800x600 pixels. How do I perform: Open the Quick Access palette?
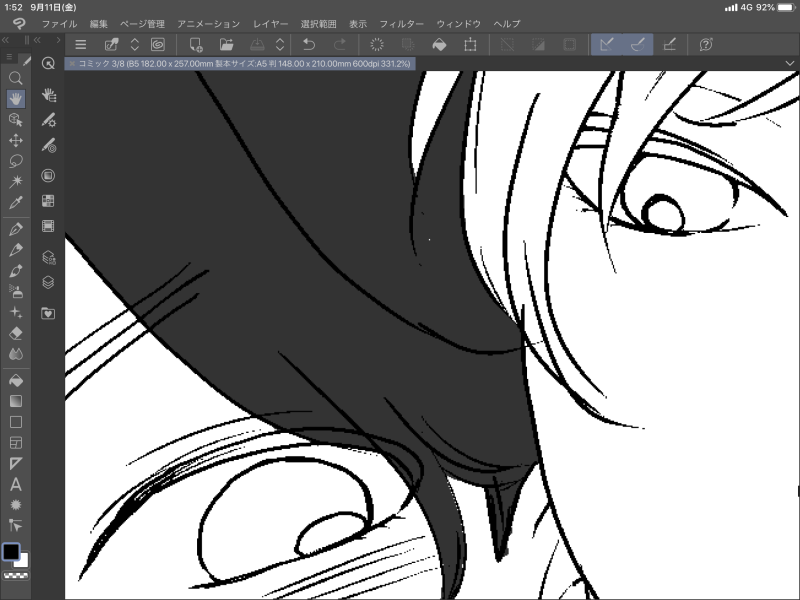point(48,63)
